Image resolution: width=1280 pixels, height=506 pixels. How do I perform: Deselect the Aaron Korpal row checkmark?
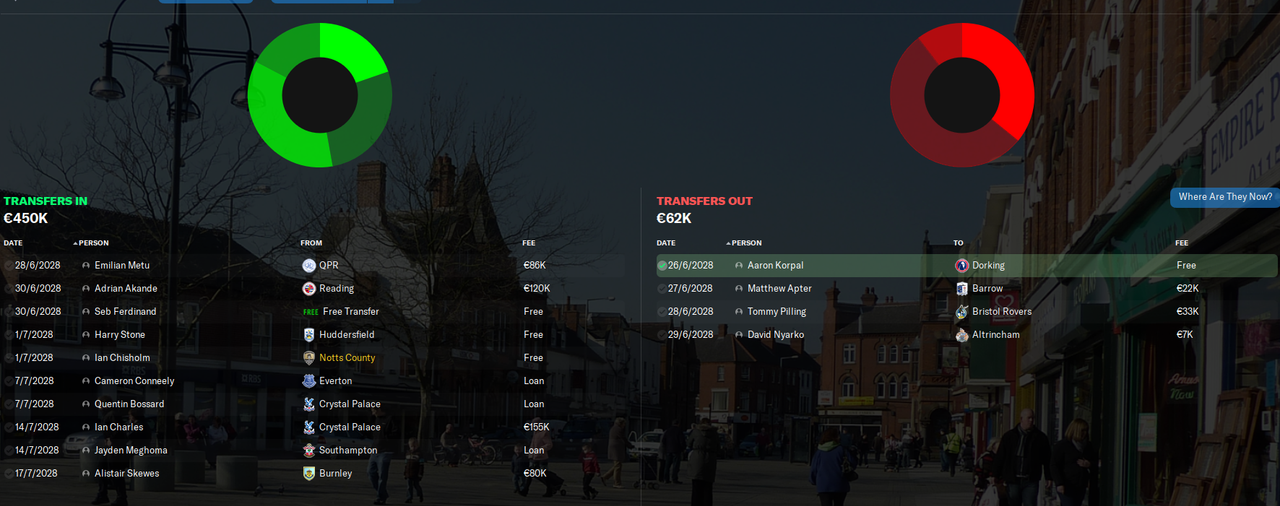662,266
